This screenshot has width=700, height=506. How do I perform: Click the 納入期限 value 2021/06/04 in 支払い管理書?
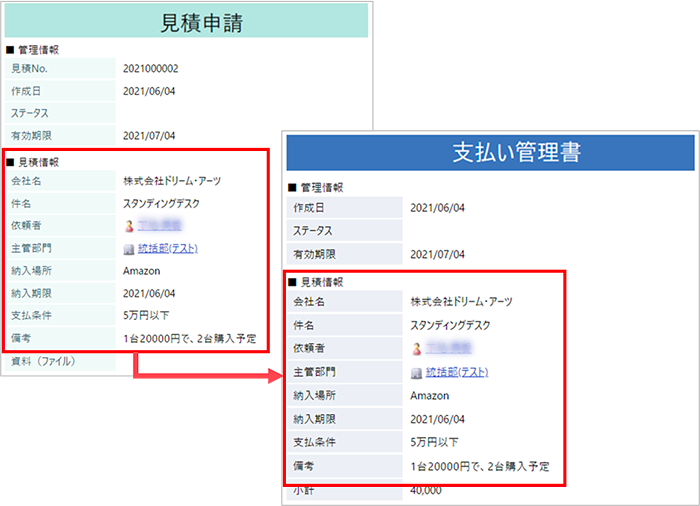coord(438,419)
